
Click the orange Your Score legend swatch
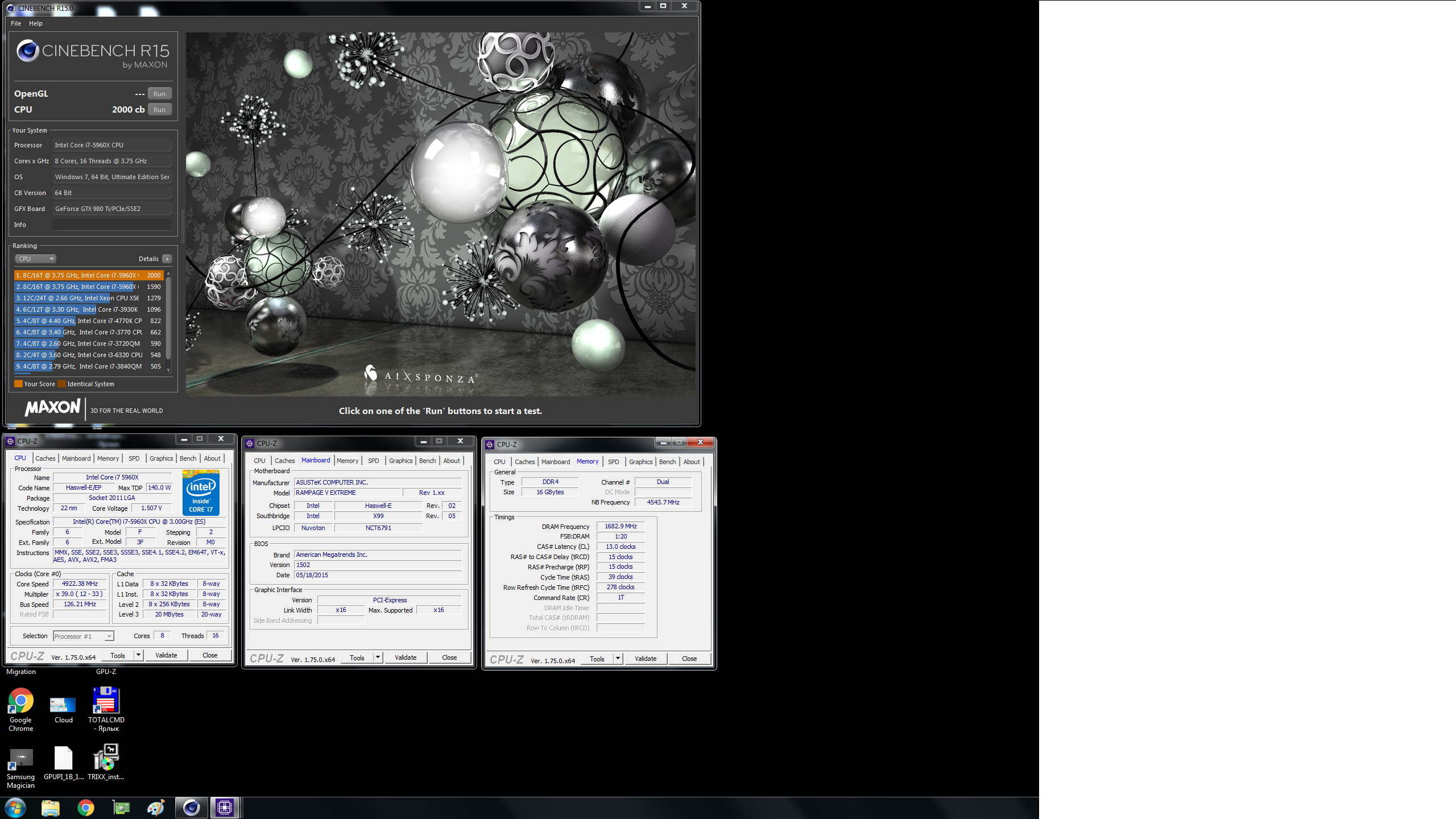coord(18,384)
